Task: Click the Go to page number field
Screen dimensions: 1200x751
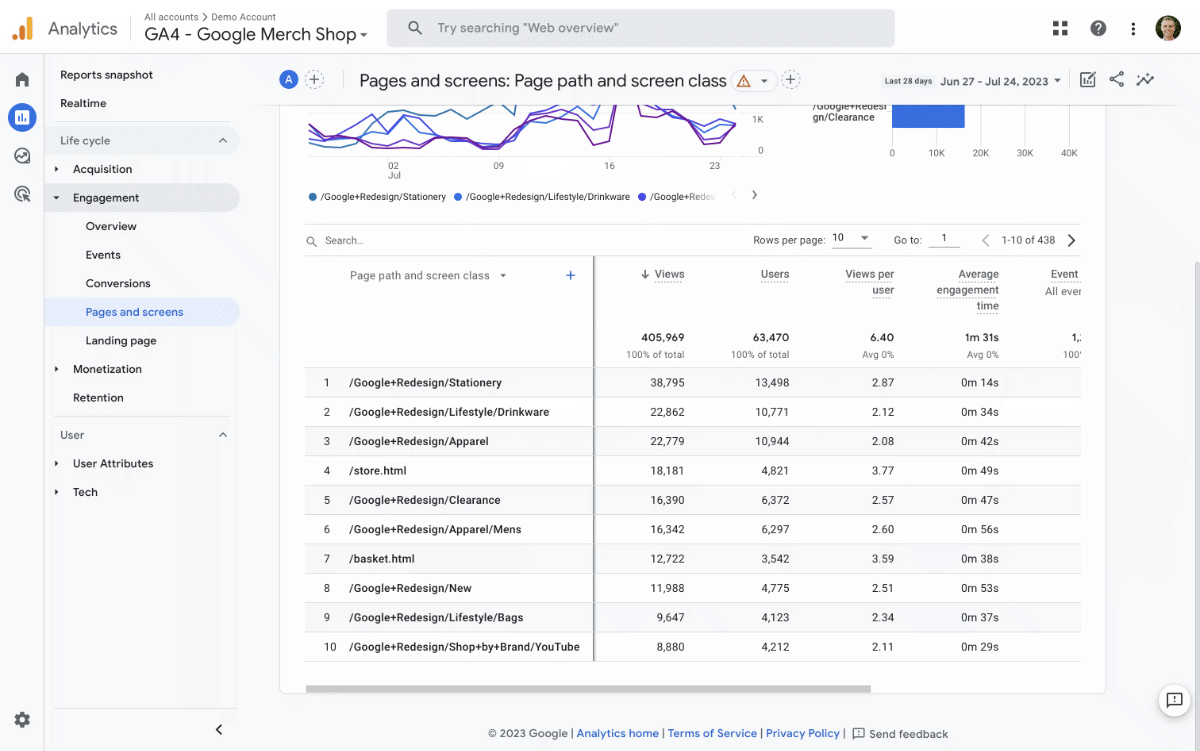Action: click(944, 239)
